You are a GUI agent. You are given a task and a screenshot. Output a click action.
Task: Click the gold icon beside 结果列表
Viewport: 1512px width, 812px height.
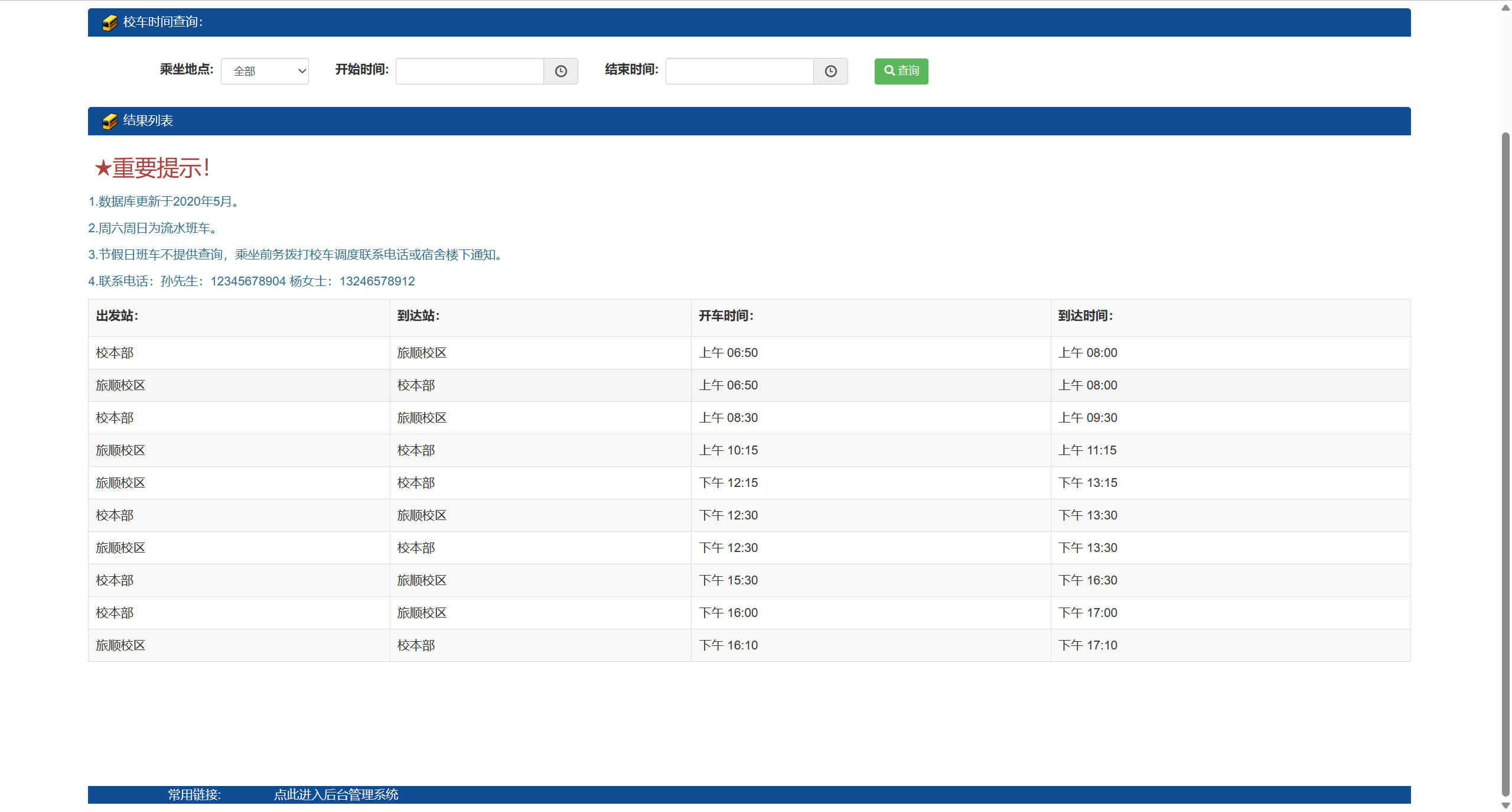(110, 121)
